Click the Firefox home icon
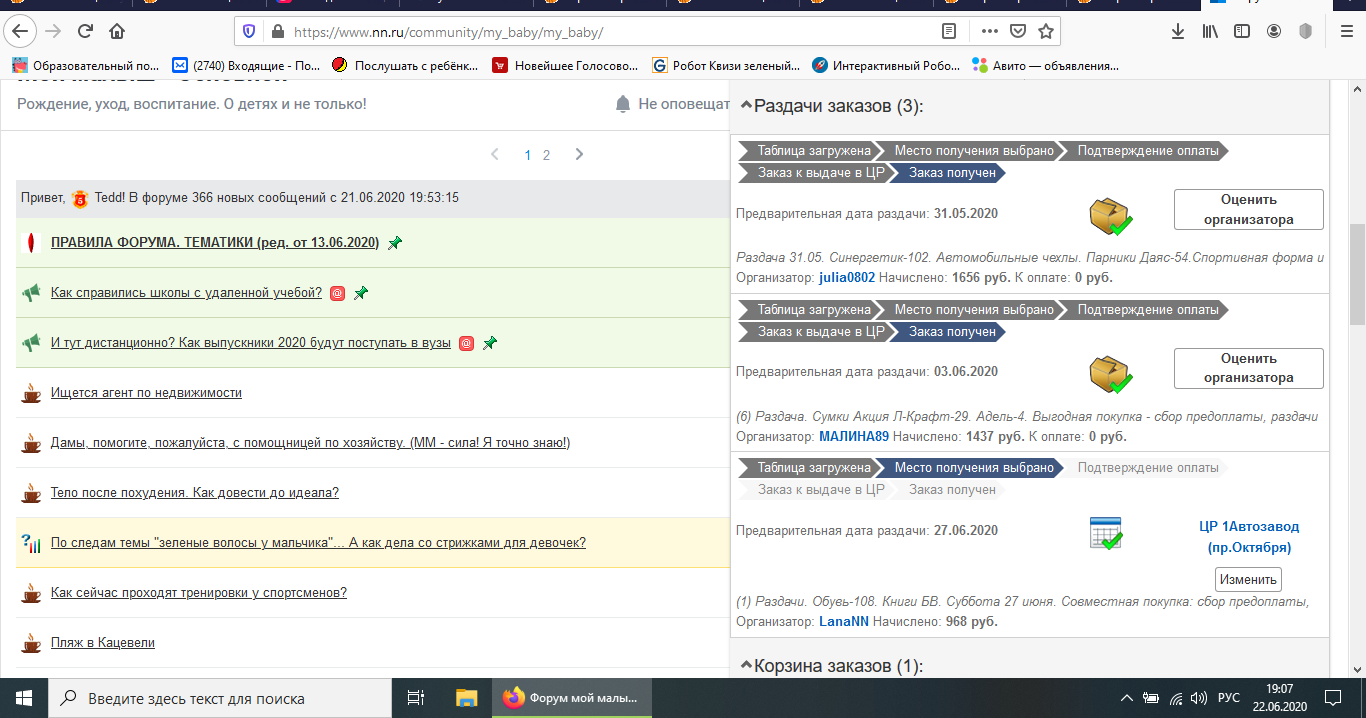The height and width of the screenshot is (718, 1366). (117, 31)
